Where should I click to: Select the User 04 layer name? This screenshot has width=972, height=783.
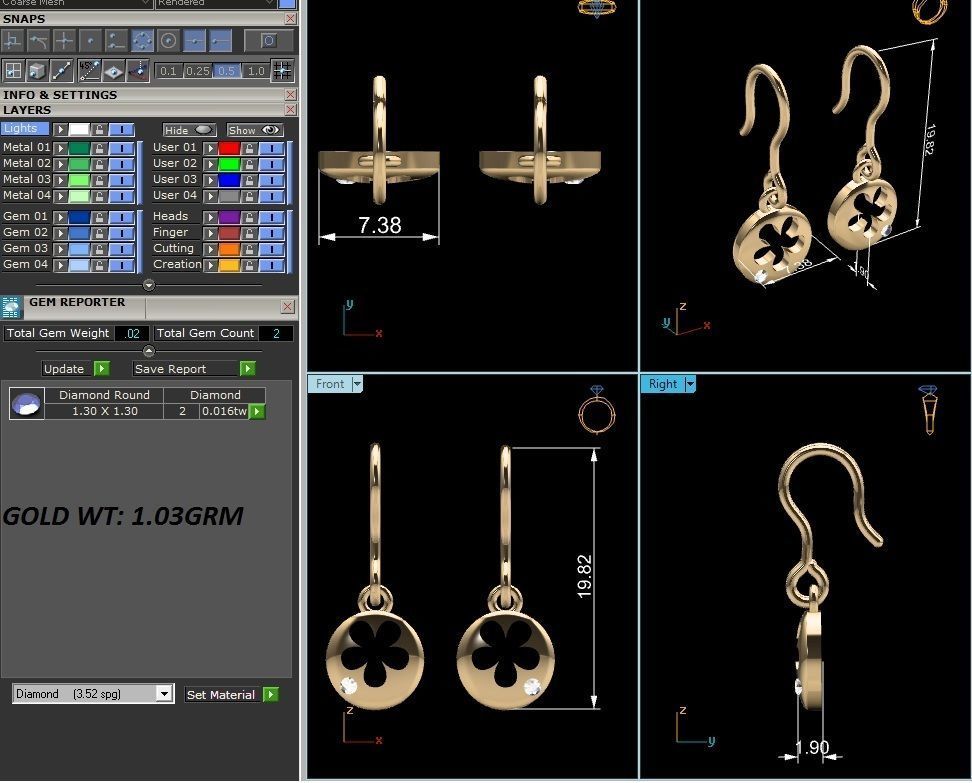click(x=175, y=195)
